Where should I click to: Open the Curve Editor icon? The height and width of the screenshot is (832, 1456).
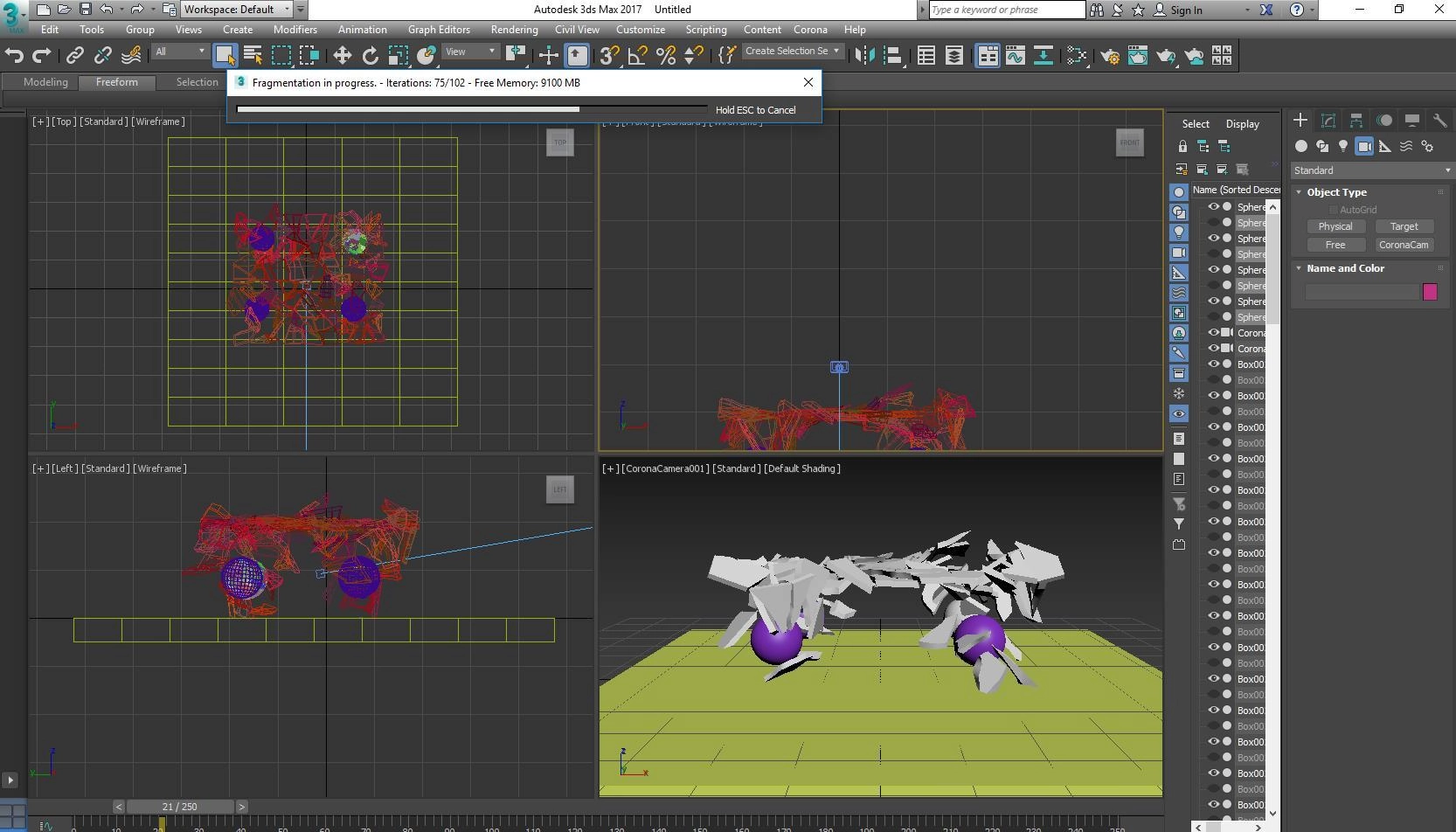[1016, 55]
